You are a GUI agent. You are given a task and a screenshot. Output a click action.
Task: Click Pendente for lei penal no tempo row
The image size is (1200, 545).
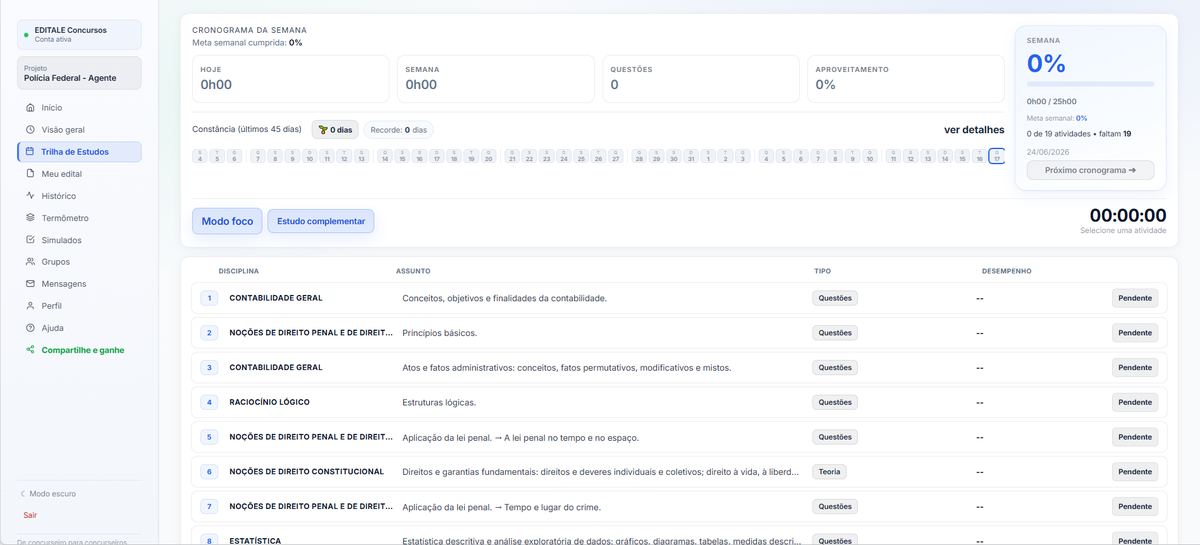point(1135,437)
